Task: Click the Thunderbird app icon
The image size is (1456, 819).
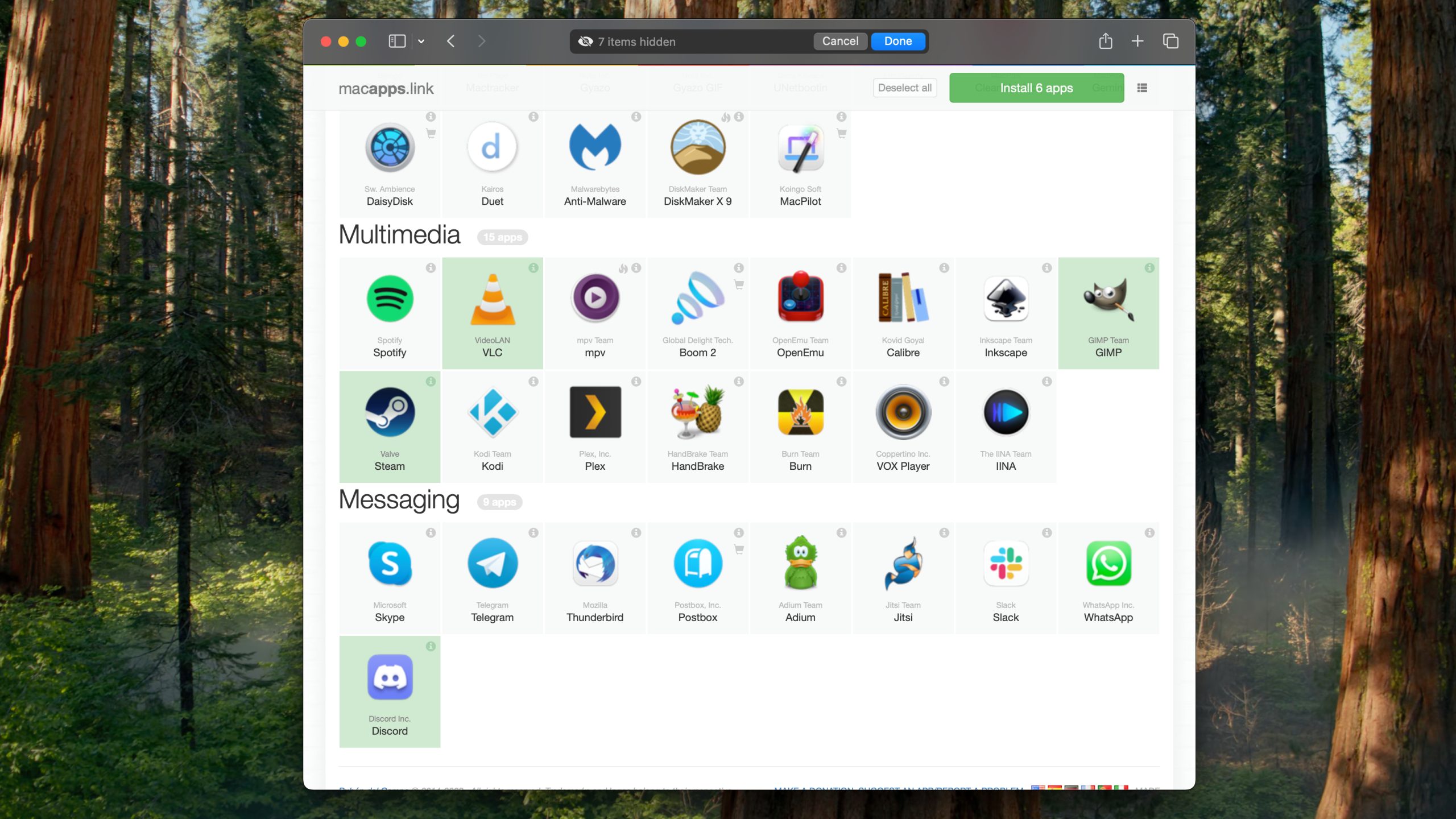Action: [595, 564]
